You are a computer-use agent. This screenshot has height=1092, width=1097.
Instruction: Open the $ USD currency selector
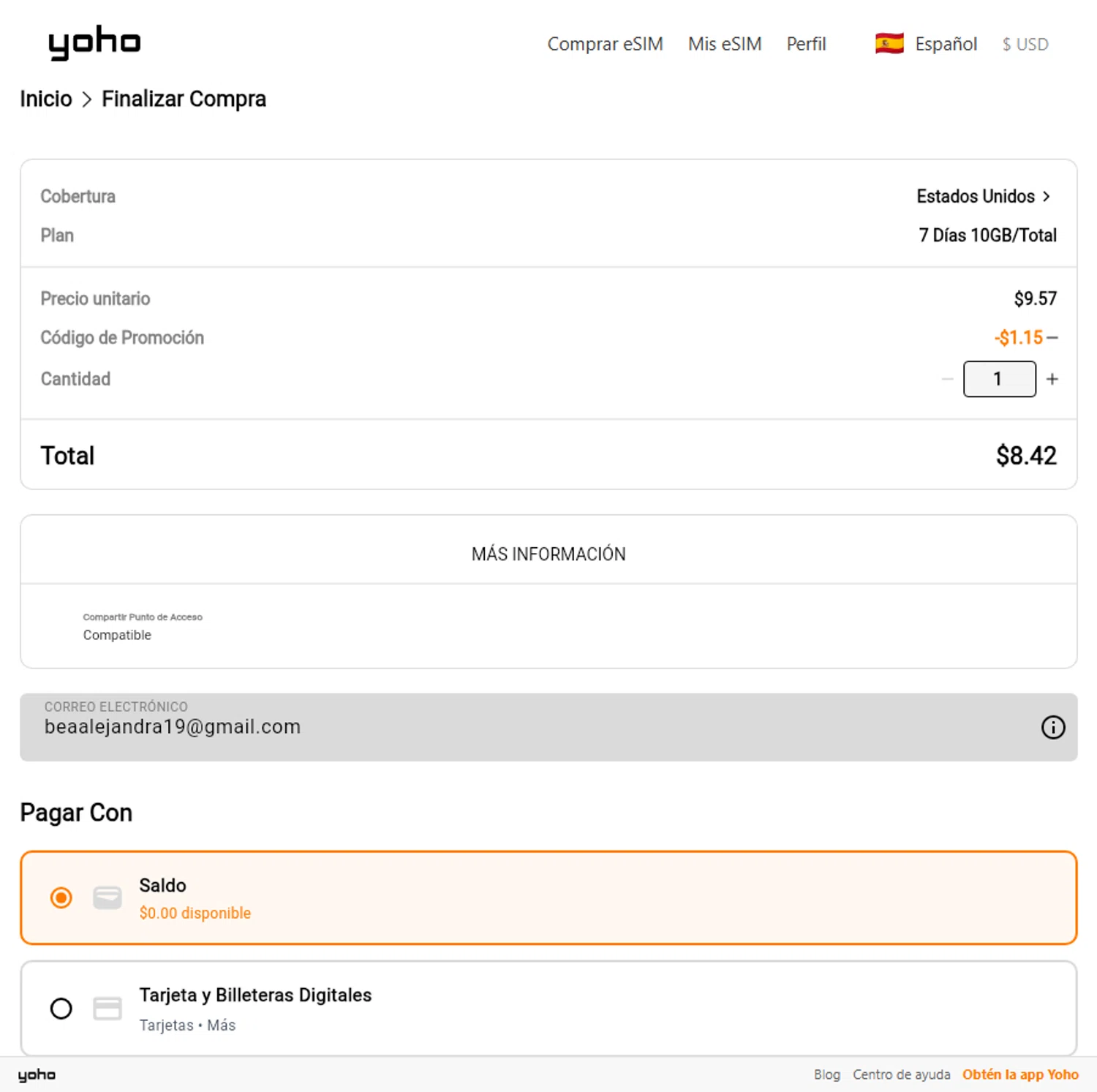1025,45
